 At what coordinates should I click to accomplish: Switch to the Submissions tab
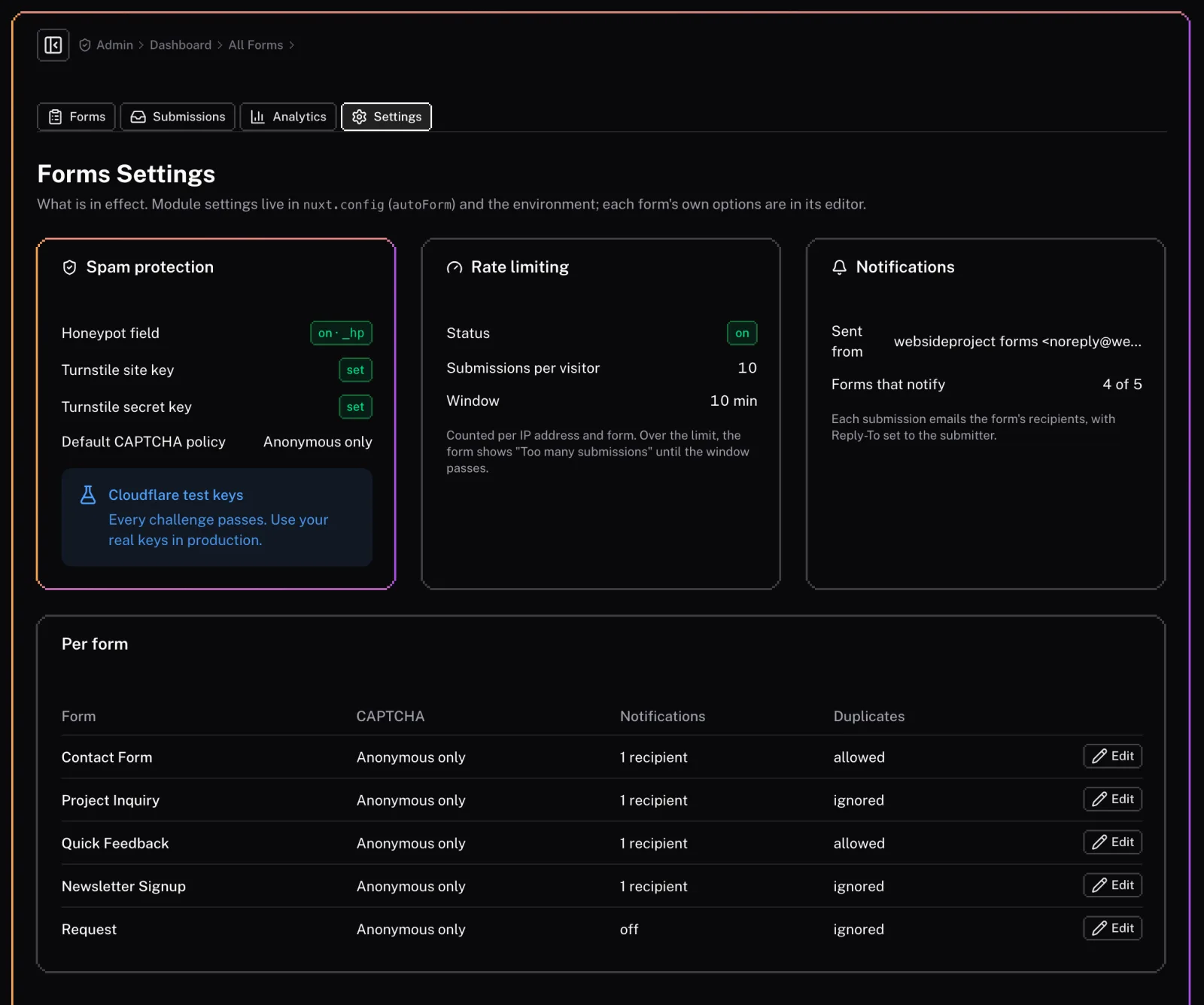[178, 117]
